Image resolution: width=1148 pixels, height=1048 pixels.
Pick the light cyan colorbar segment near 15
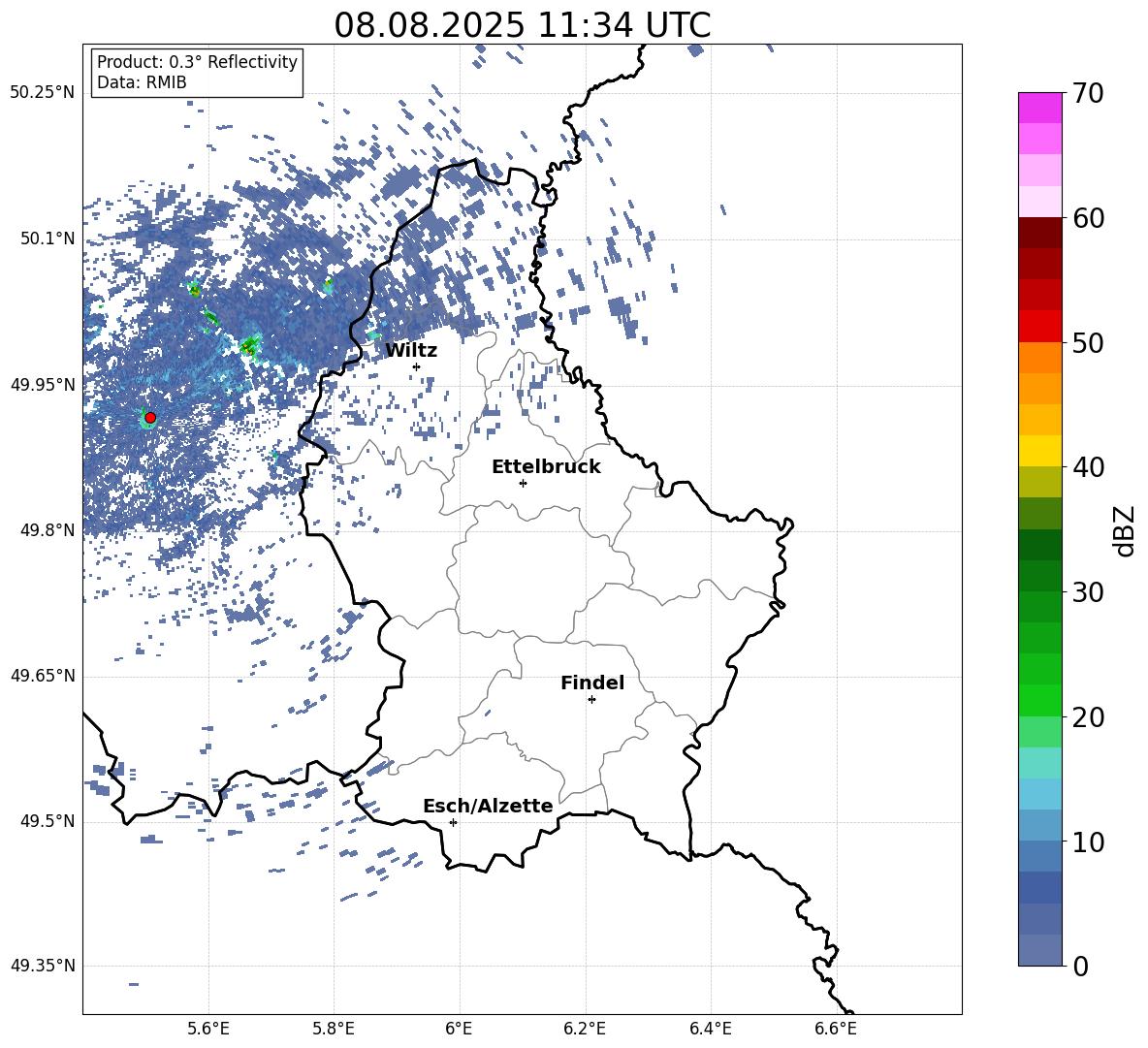tap(1039, 763)
